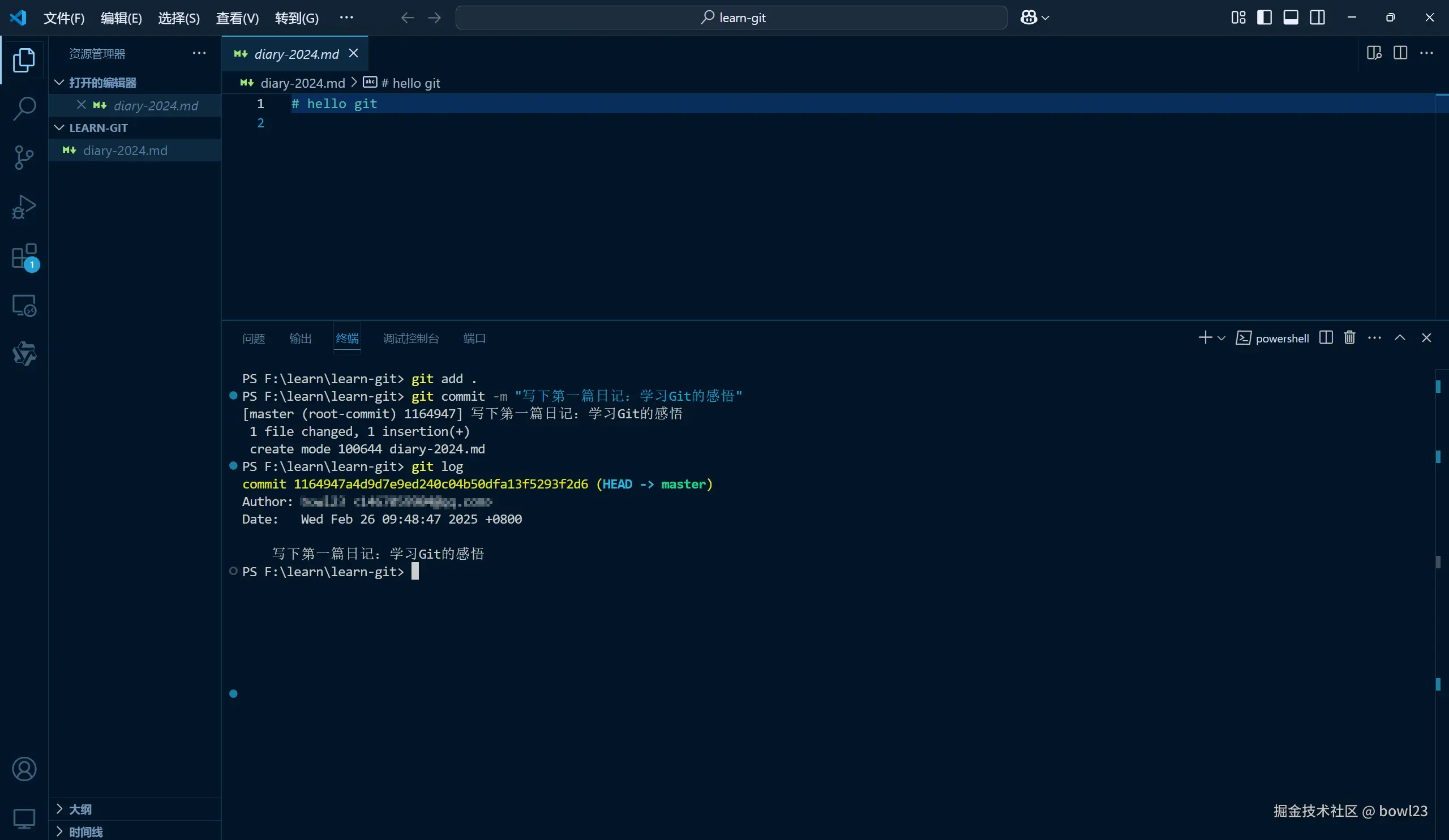
Task: Open the 文件(F) menu
Action: (x=64, y=18)
